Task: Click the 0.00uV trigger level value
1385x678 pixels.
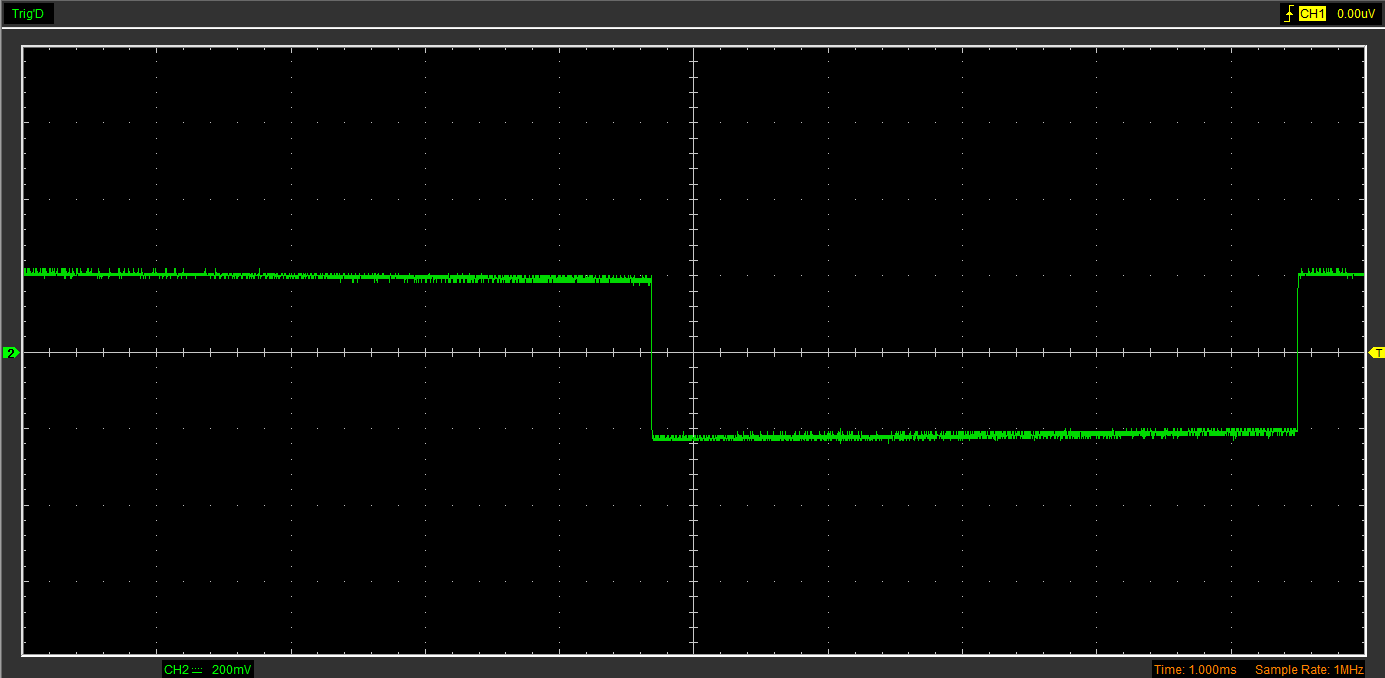Action: point(1356,14)
